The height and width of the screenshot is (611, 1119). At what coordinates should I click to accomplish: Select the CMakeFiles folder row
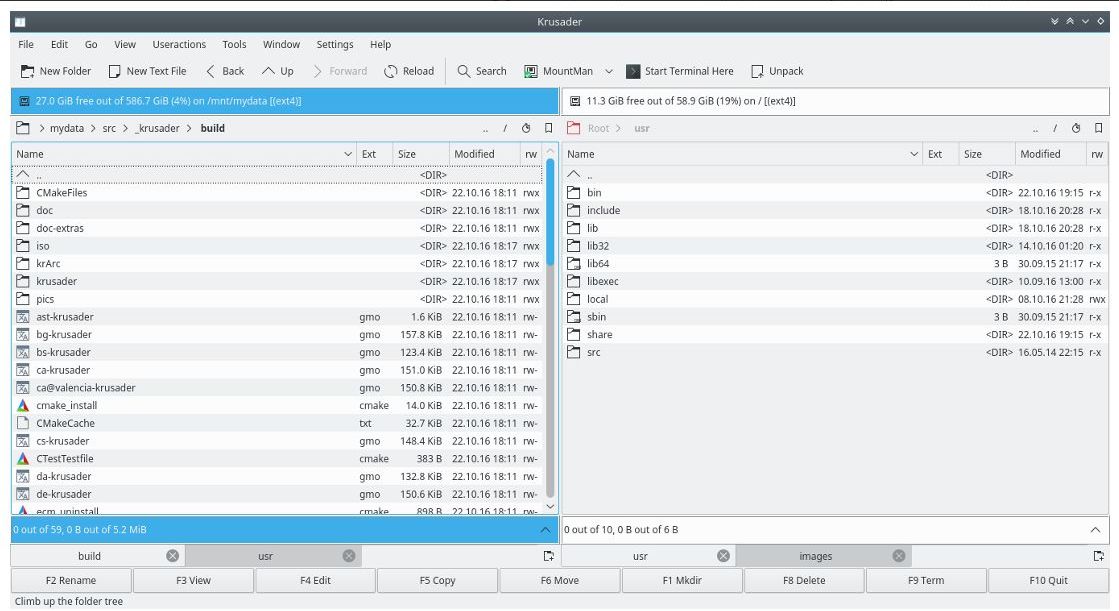(278, 193)
